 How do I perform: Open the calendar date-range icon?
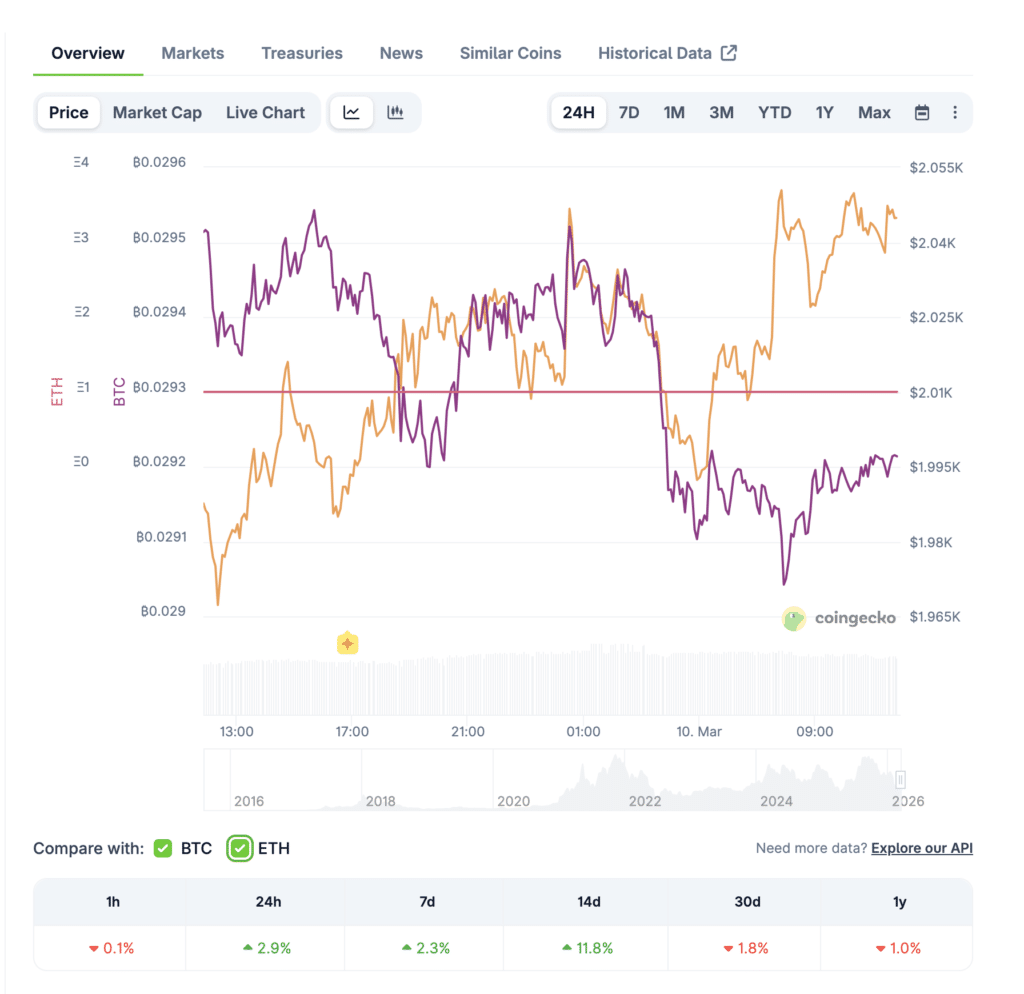click(921, 112)
